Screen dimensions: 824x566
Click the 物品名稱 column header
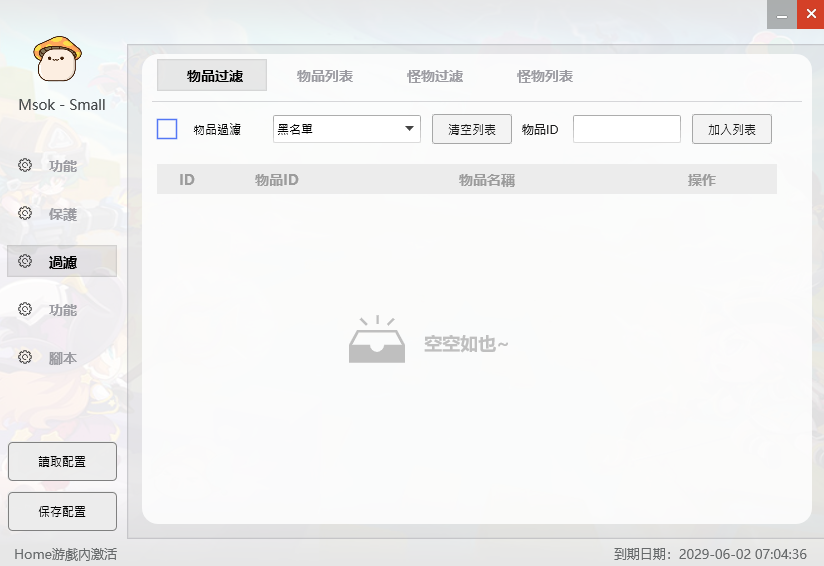487,180
